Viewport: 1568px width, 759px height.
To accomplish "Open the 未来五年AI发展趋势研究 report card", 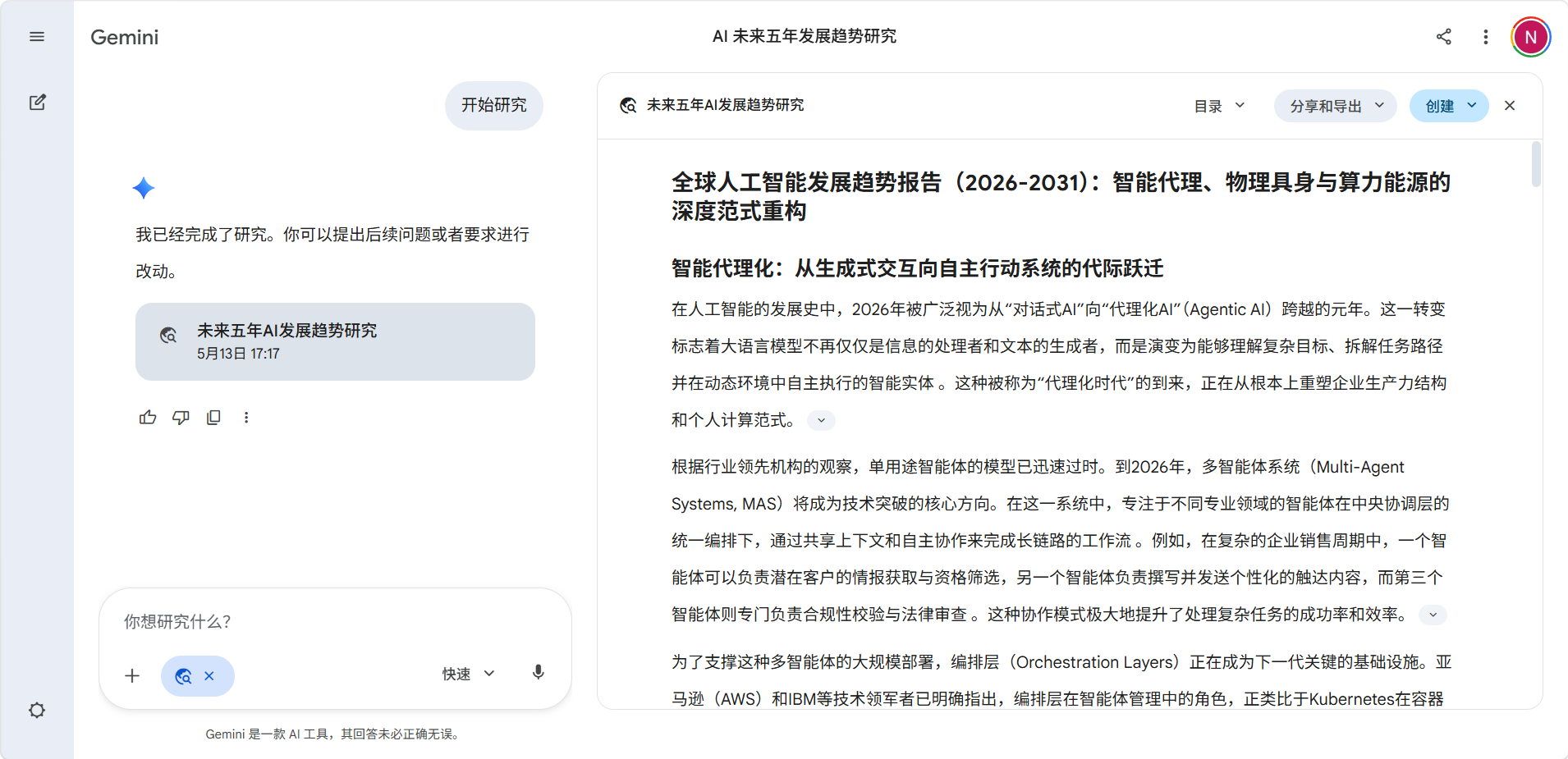I will click(x=335, y=341).
